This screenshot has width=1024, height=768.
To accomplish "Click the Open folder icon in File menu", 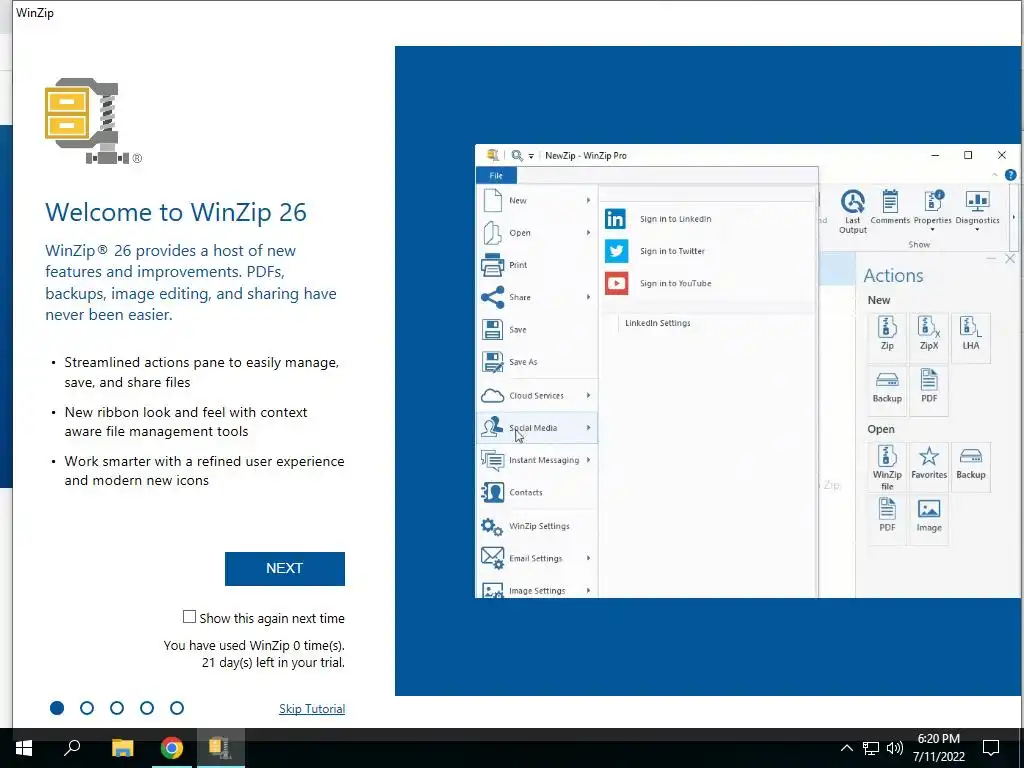I will tap(492, 232).
